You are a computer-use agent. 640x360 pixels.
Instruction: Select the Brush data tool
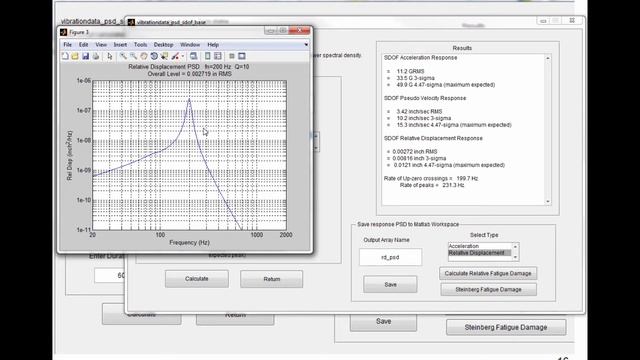tap(175, 56)
